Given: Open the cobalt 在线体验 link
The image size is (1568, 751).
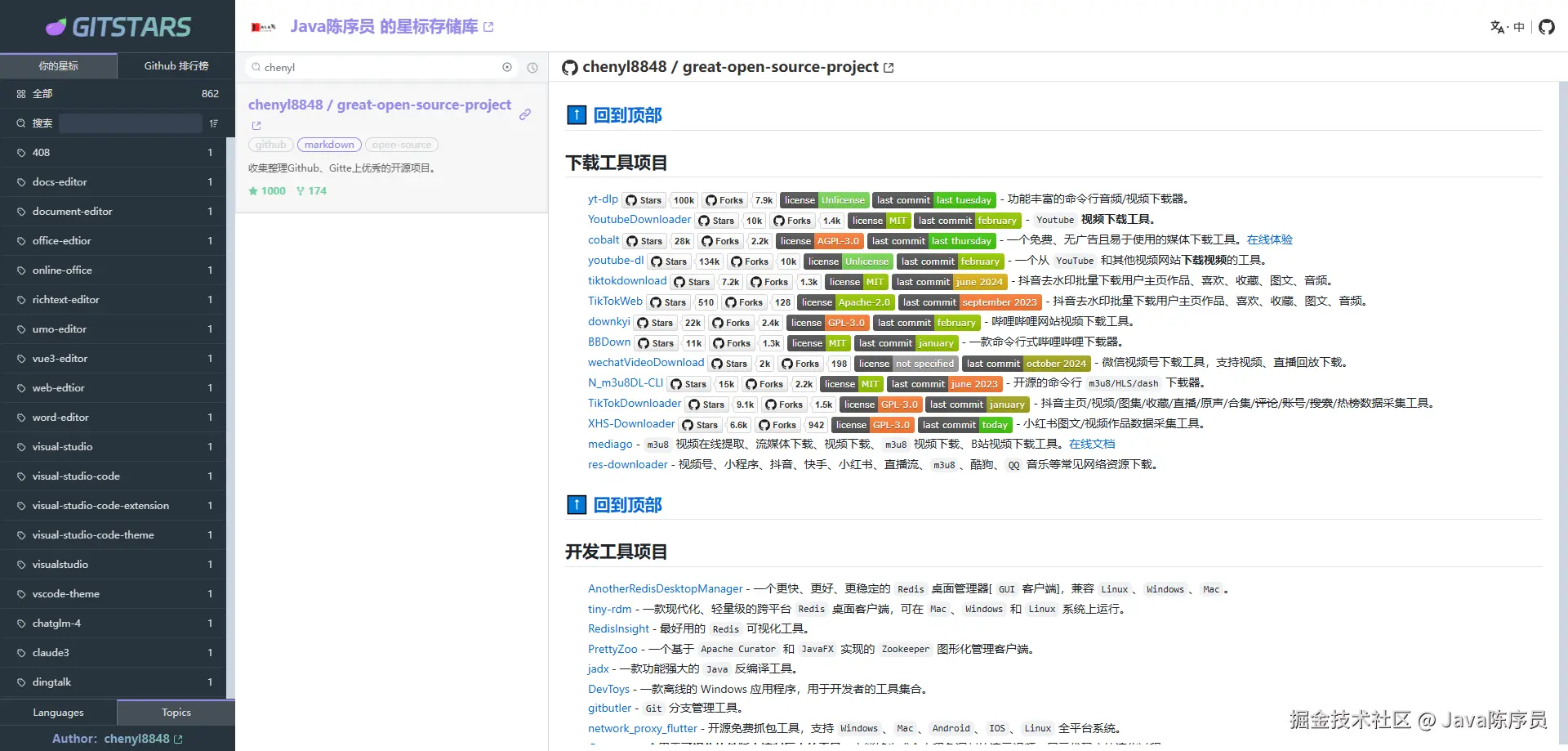Looking at the screenshot, I should [x=1270, y=240].
